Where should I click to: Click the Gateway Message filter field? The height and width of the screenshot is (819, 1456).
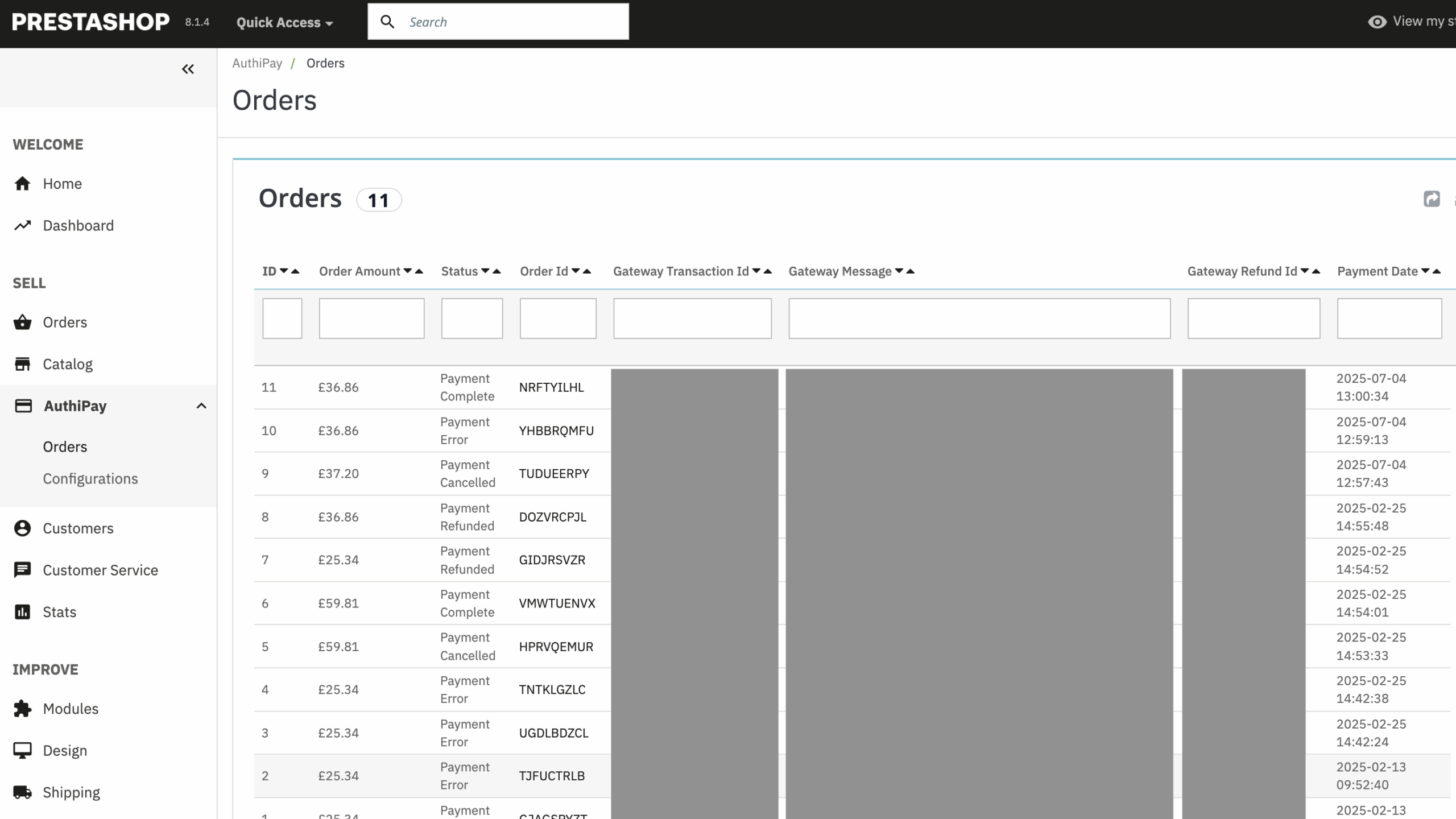tap(979, 318)
